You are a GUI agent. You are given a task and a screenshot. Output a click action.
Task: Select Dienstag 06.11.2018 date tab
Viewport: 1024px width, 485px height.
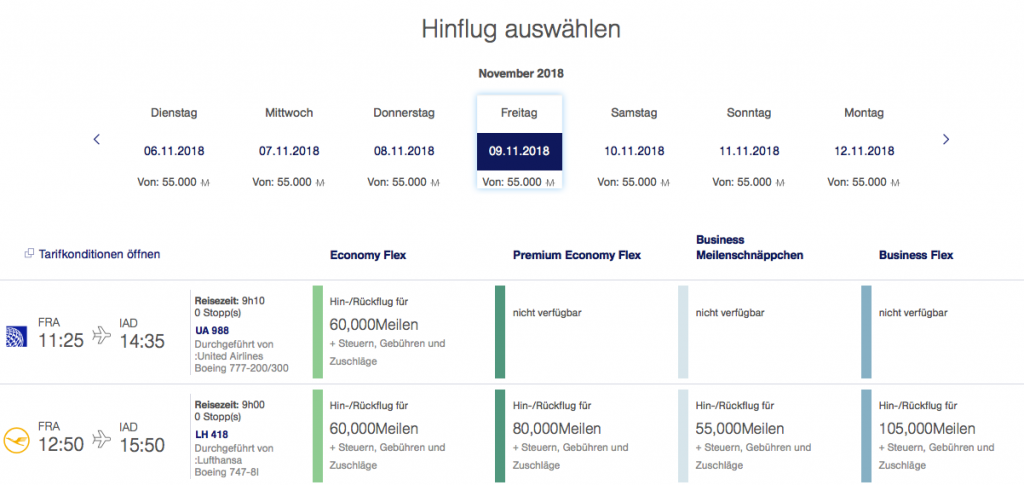click(174, 145)
